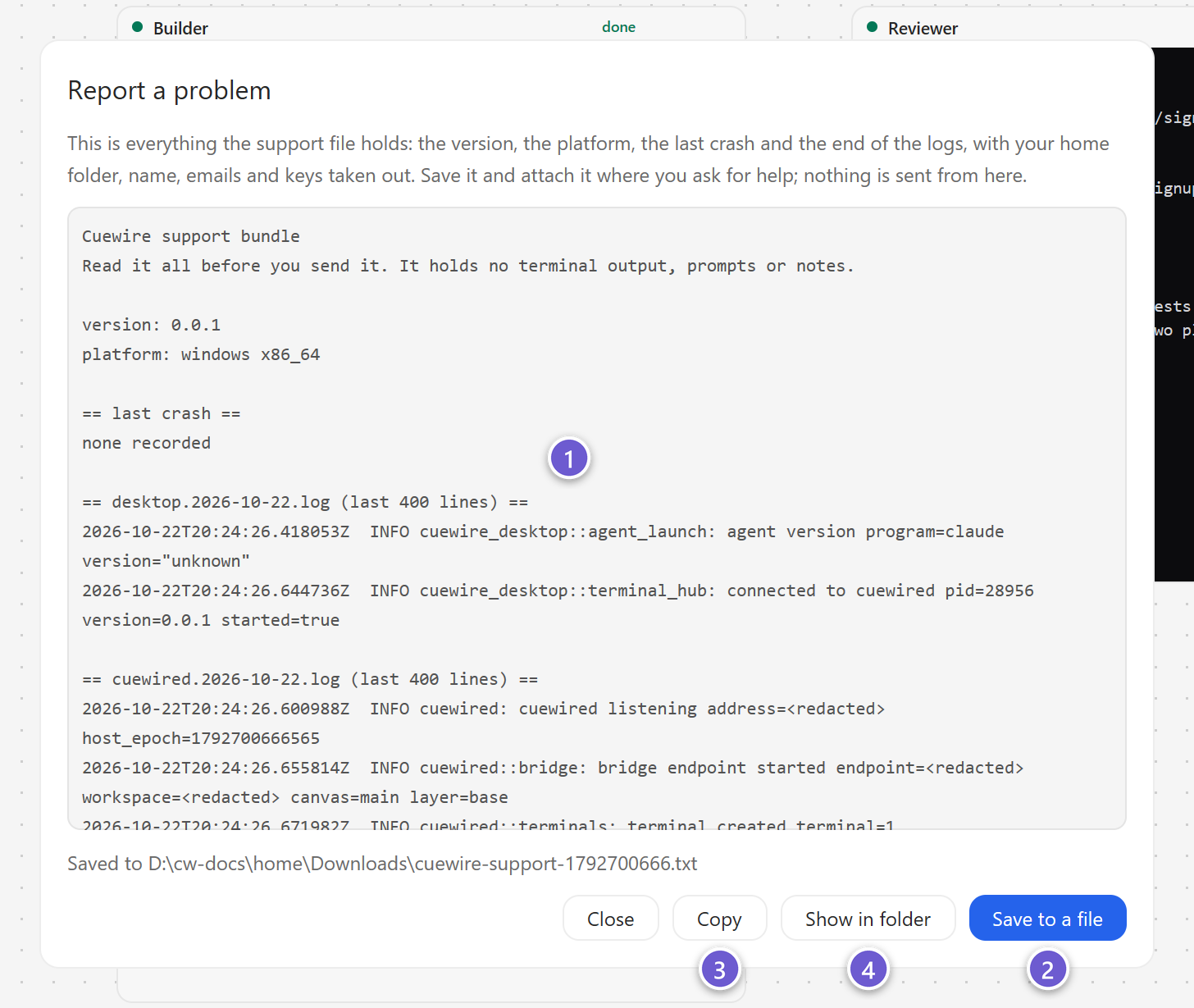This screenshot has height=1008, width=1194.
Task: Click the 'host_epoch=1792700666565' line
Action: (201, 738)
